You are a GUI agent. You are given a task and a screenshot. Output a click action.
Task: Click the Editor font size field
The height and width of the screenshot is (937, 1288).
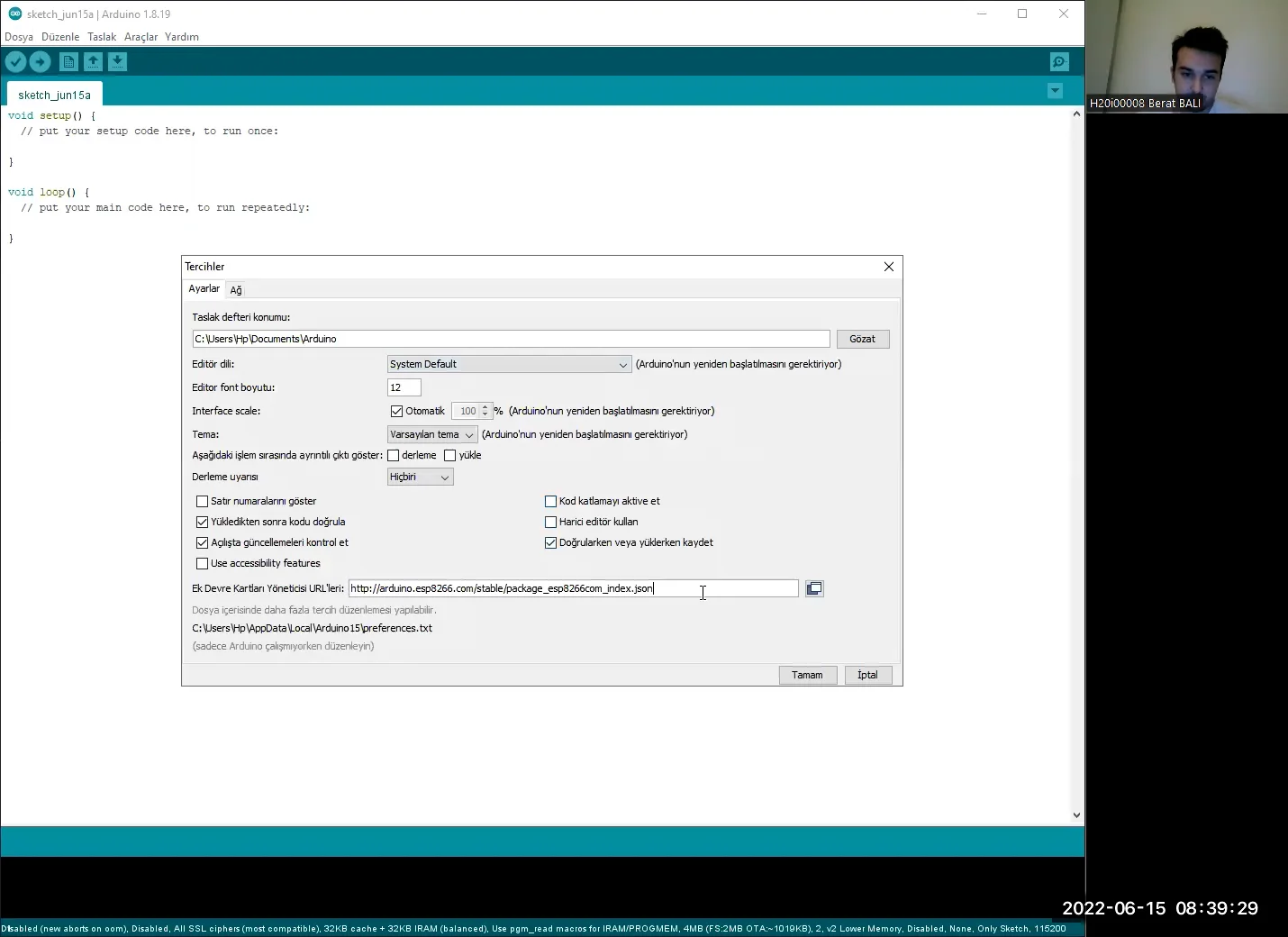[404, 387]
